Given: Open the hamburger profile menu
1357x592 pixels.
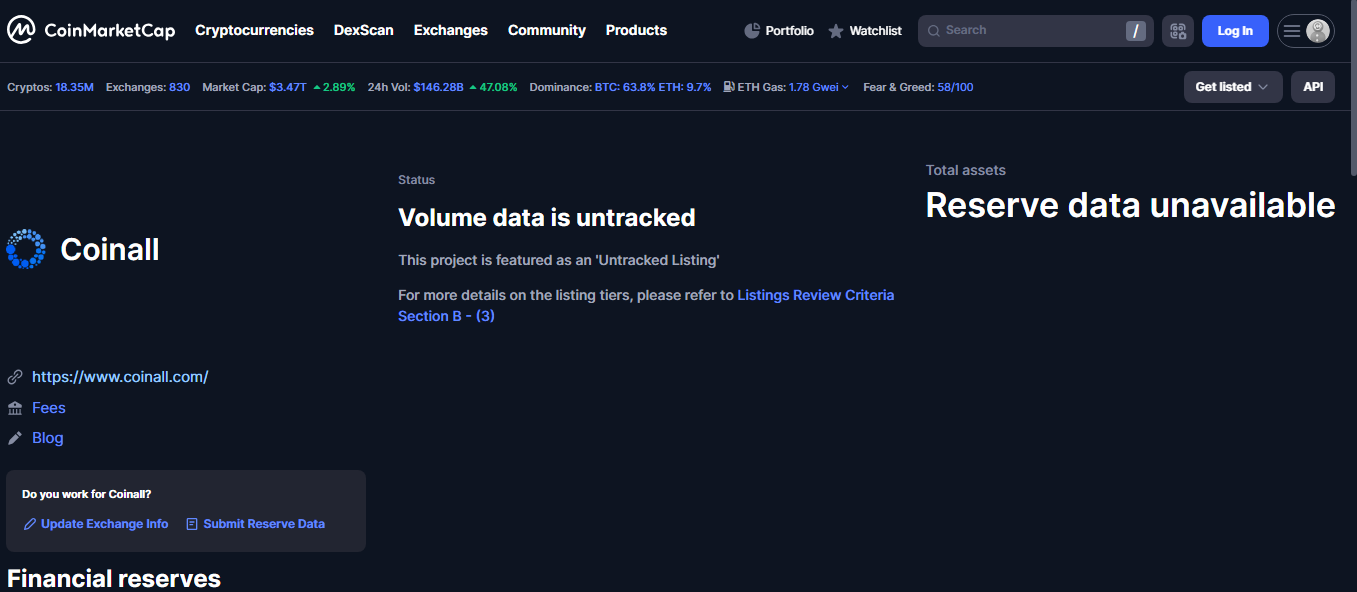Looking at the screenshot, I should click(x=1306, y=31).
